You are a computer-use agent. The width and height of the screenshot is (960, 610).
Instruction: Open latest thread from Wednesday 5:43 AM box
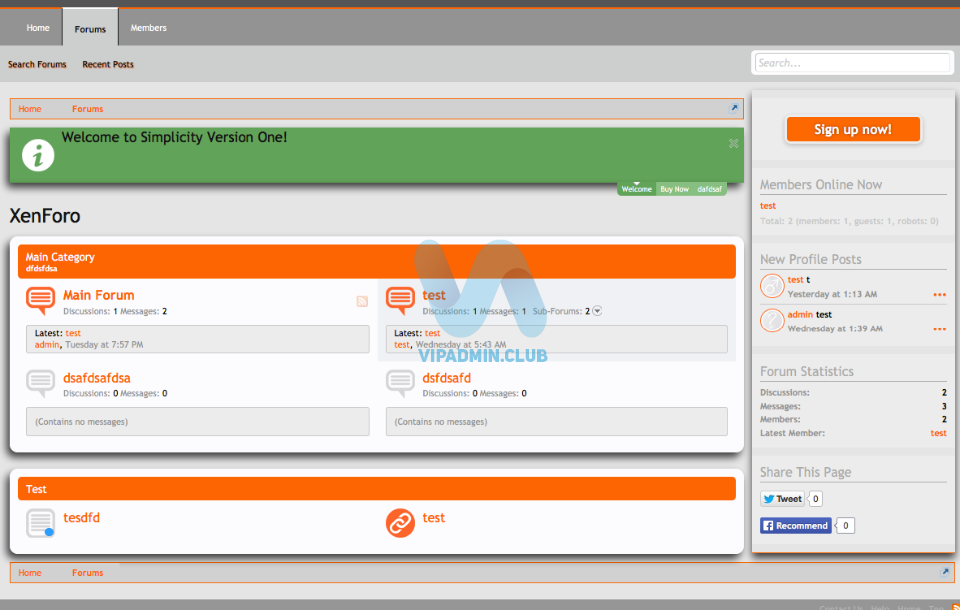433,333
